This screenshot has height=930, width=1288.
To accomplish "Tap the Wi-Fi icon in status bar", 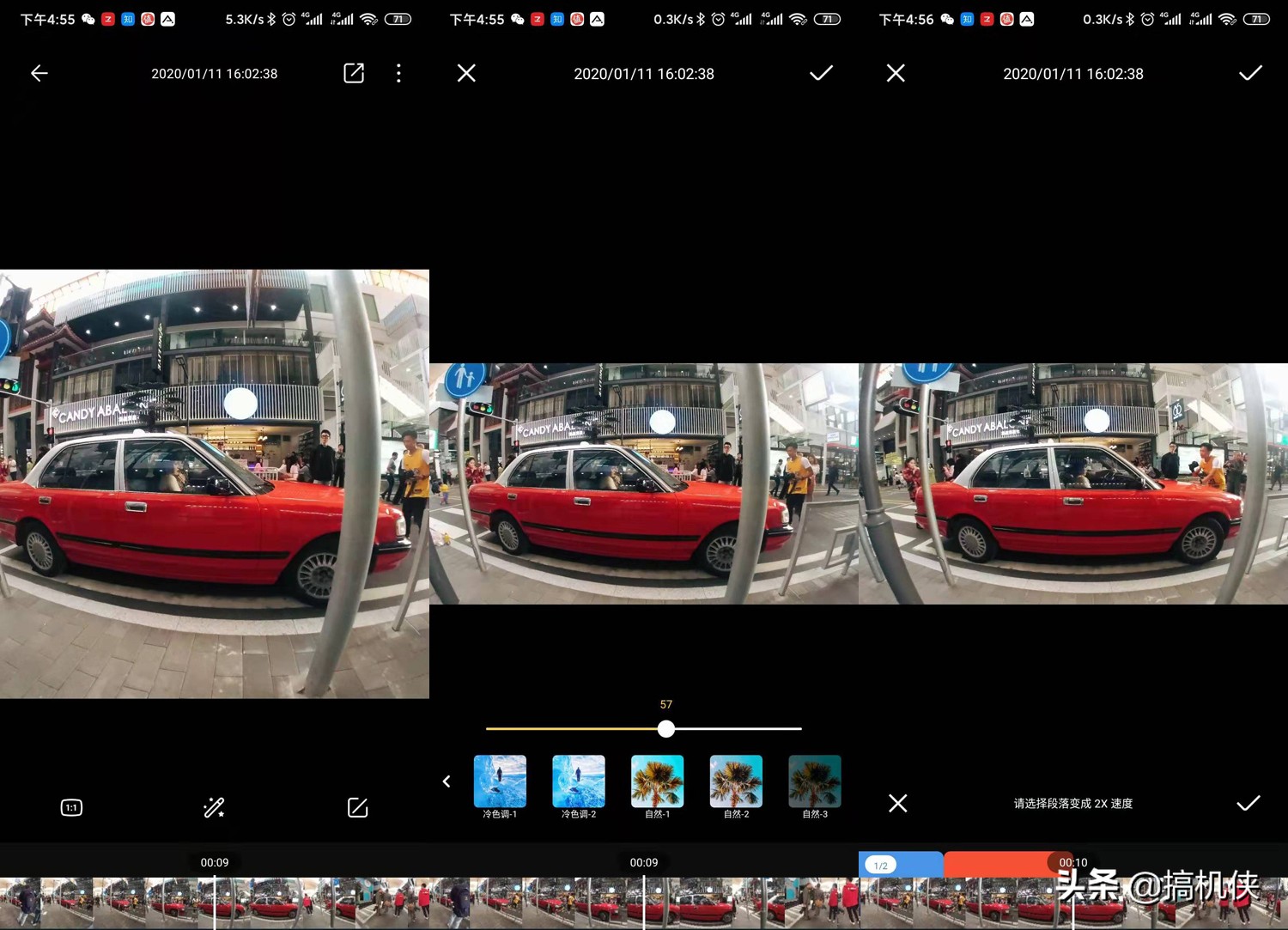I will coord(369,19).
